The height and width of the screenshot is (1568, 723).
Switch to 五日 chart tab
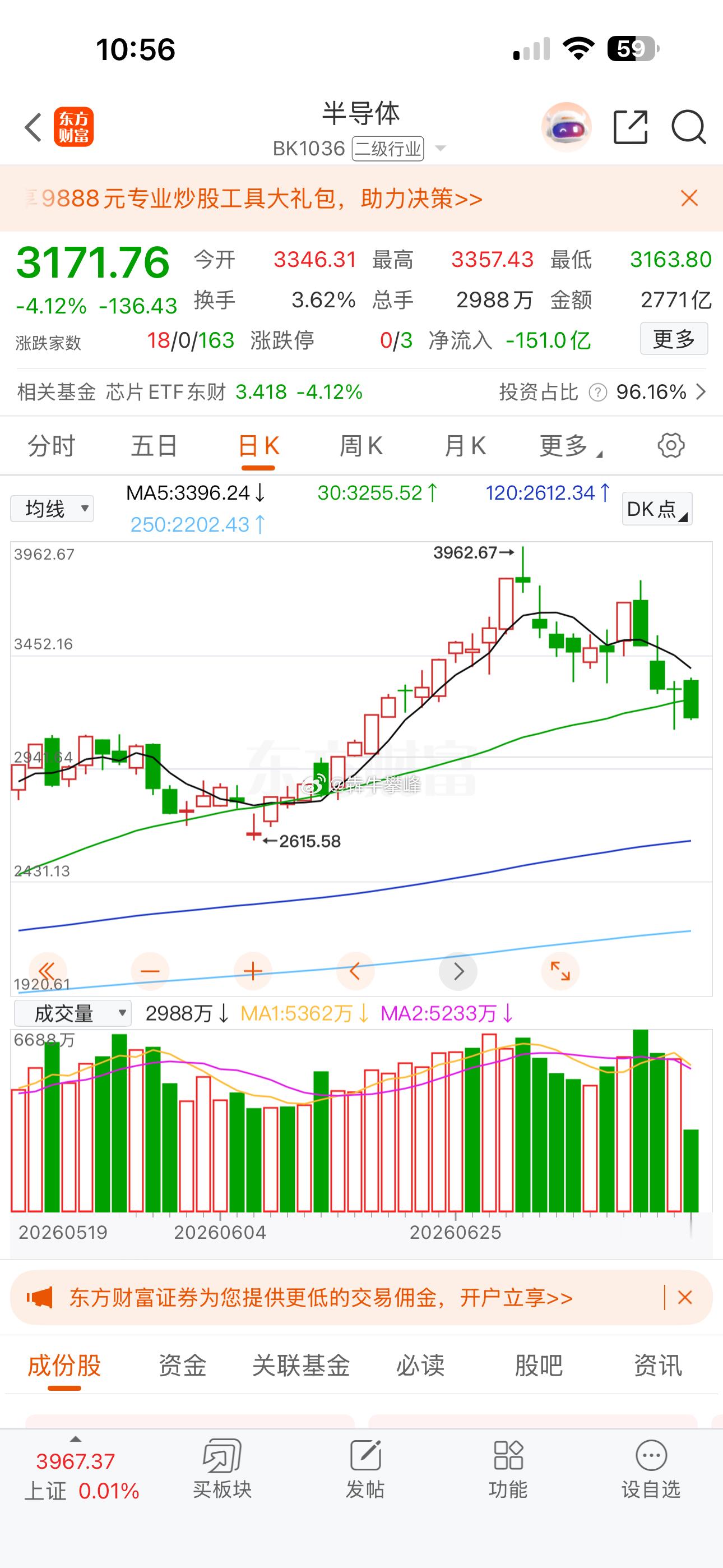pos(154,446)
